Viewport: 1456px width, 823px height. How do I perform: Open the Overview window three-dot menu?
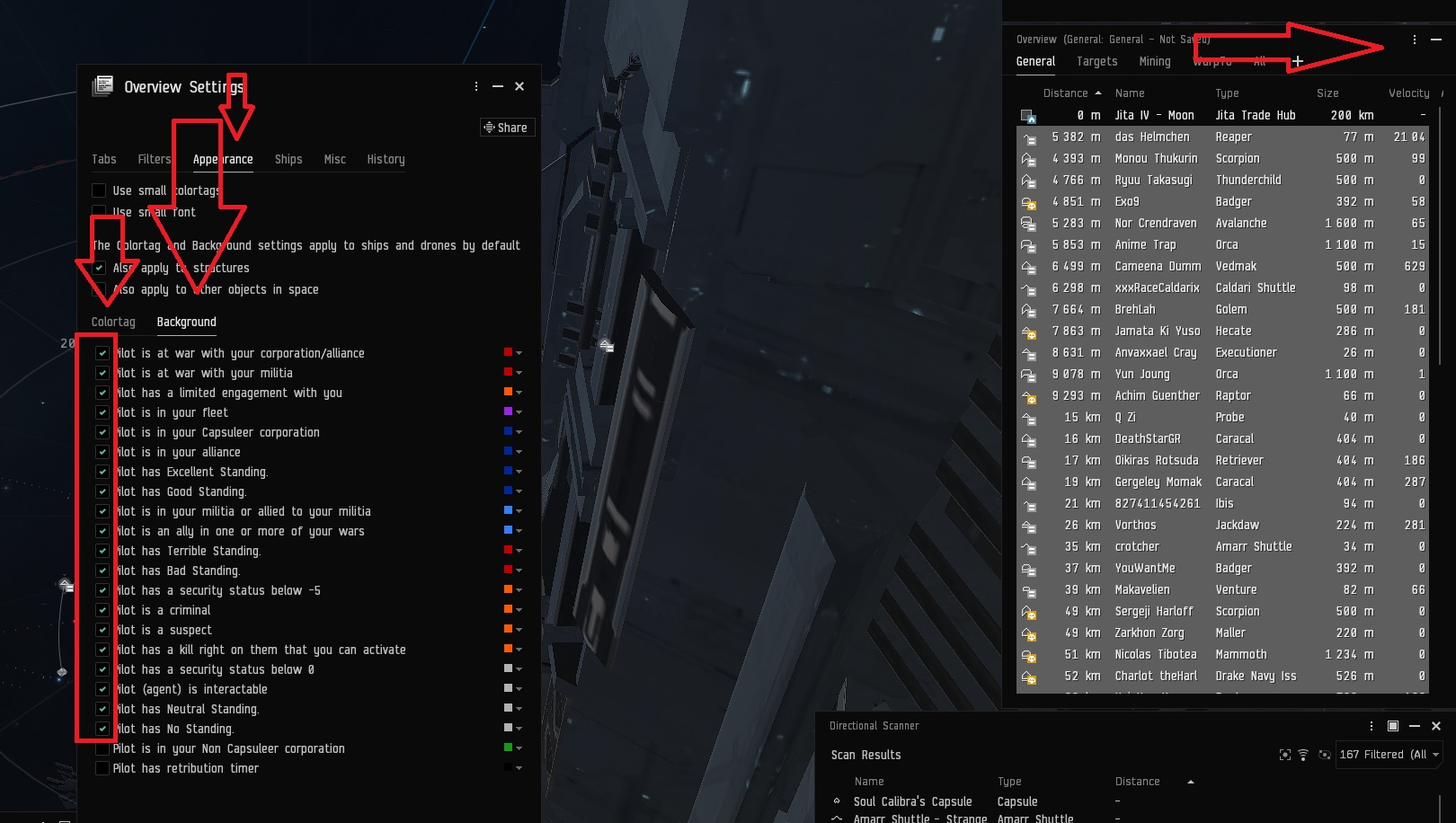tap(1415, 40)
